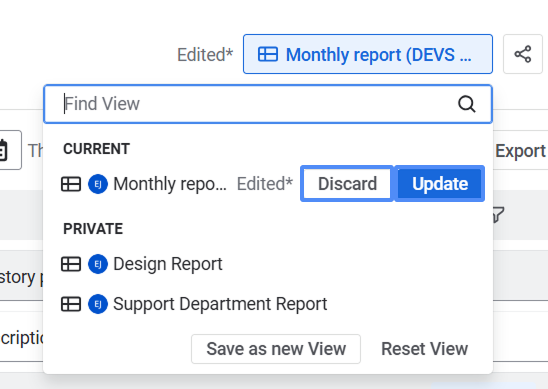Open the Monthly report (DEVS) view selector

pyautogui.click(x=368, y=54)
